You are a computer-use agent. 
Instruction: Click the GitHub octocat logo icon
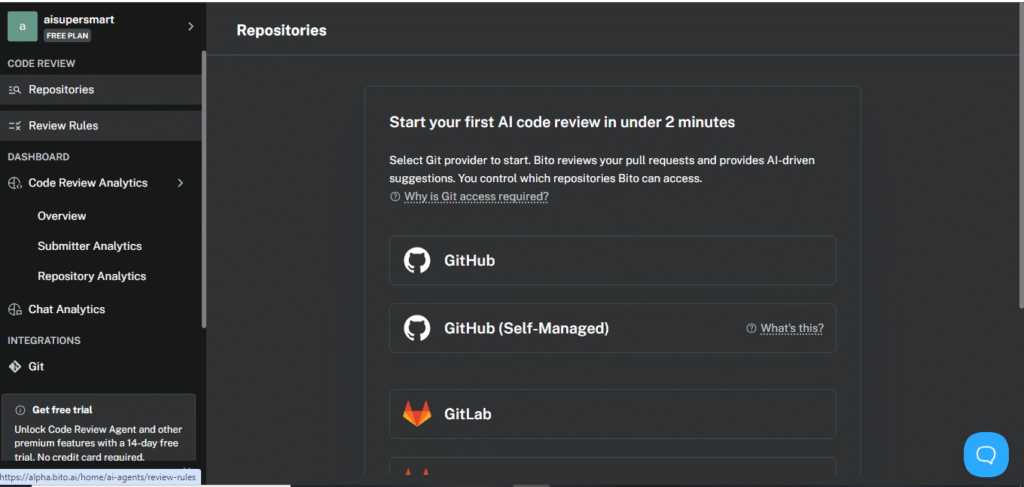tap(417, 260)
